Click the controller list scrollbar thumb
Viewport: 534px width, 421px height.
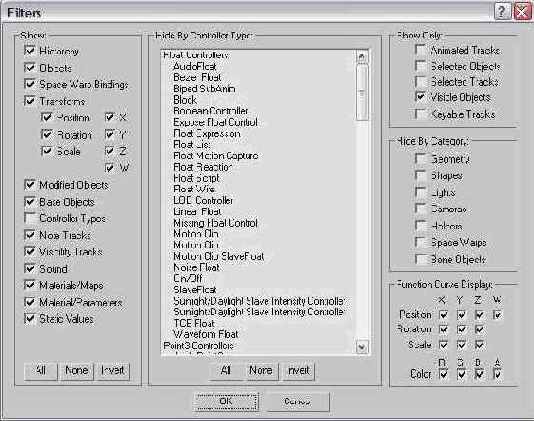click(361, 92)
